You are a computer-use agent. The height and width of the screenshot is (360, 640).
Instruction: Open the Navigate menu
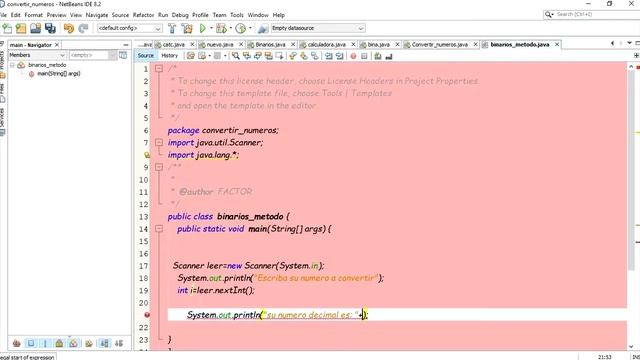pyautogui.click(x=97, y=15)
